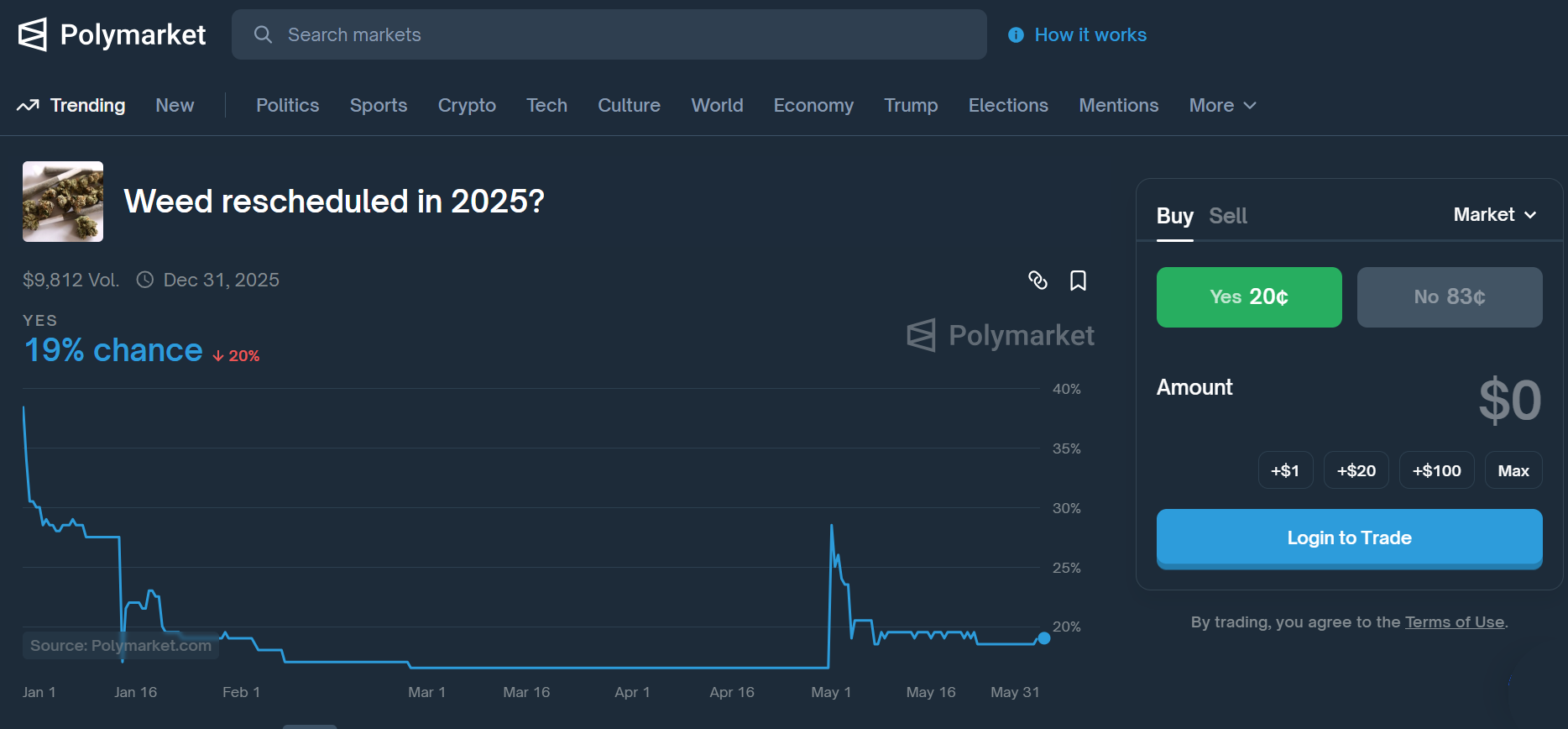Click the search magnifier icon
1568x729 pixels.
tap(263, 34)
